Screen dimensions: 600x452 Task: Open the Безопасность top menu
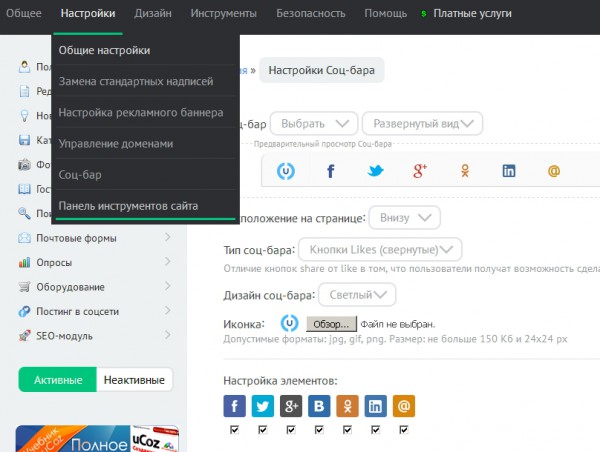pyautogui.click(x=311, y=13)
